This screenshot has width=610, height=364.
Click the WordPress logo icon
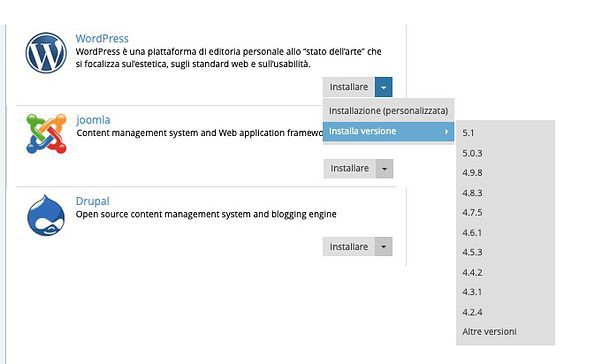pos(46,52)
